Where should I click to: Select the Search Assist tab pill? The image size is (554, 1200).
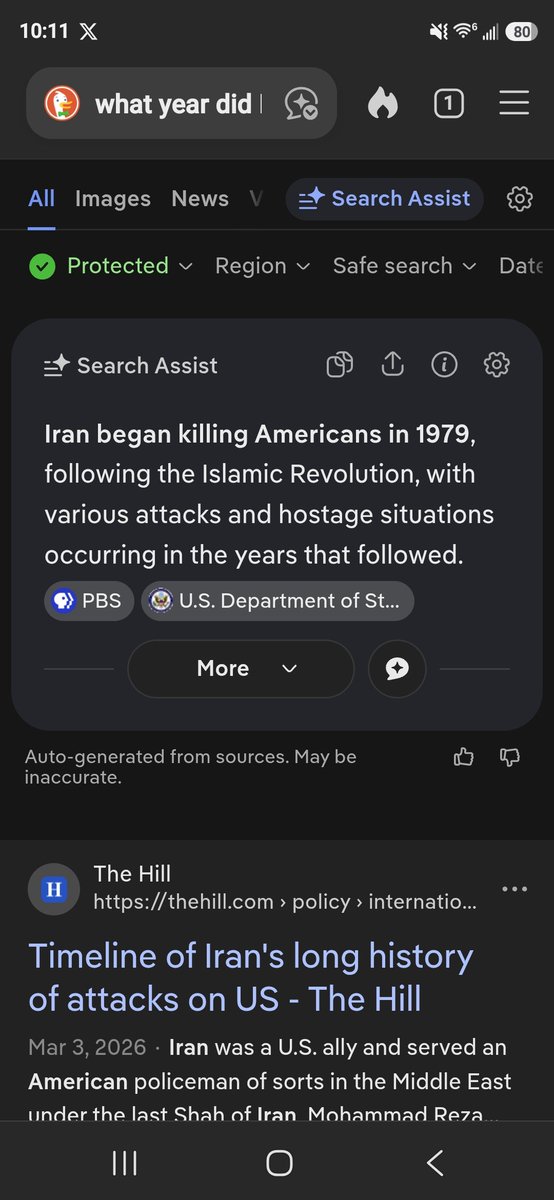[385, 199]
